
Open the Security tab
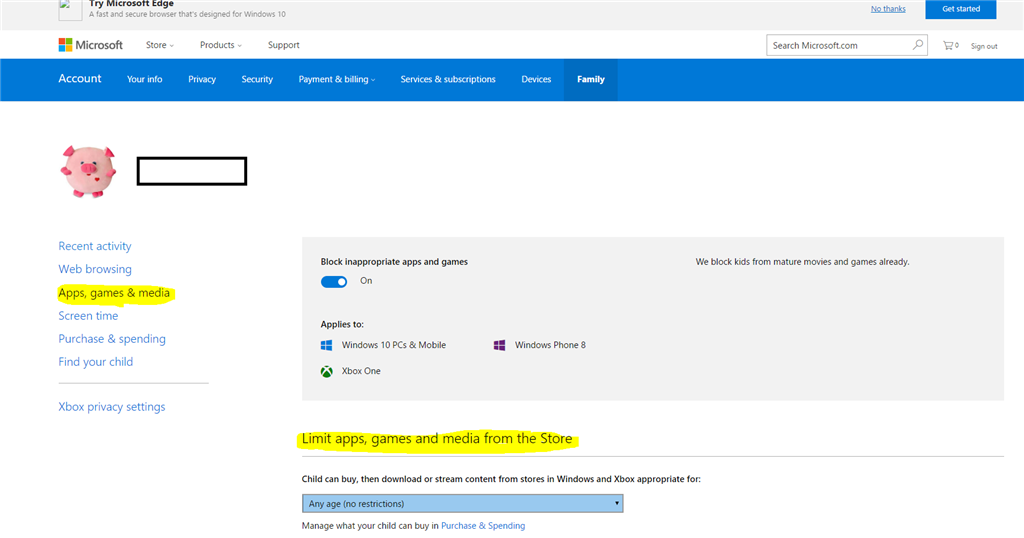point(257,80)
